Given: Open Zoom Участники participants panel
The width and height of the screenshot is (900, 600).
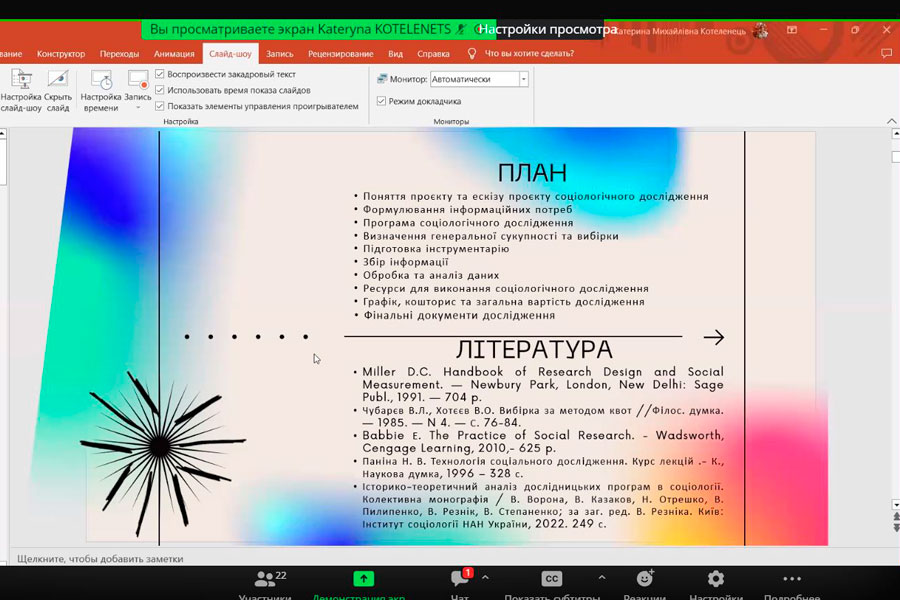Looking at the screenshot, I should 265,584.
